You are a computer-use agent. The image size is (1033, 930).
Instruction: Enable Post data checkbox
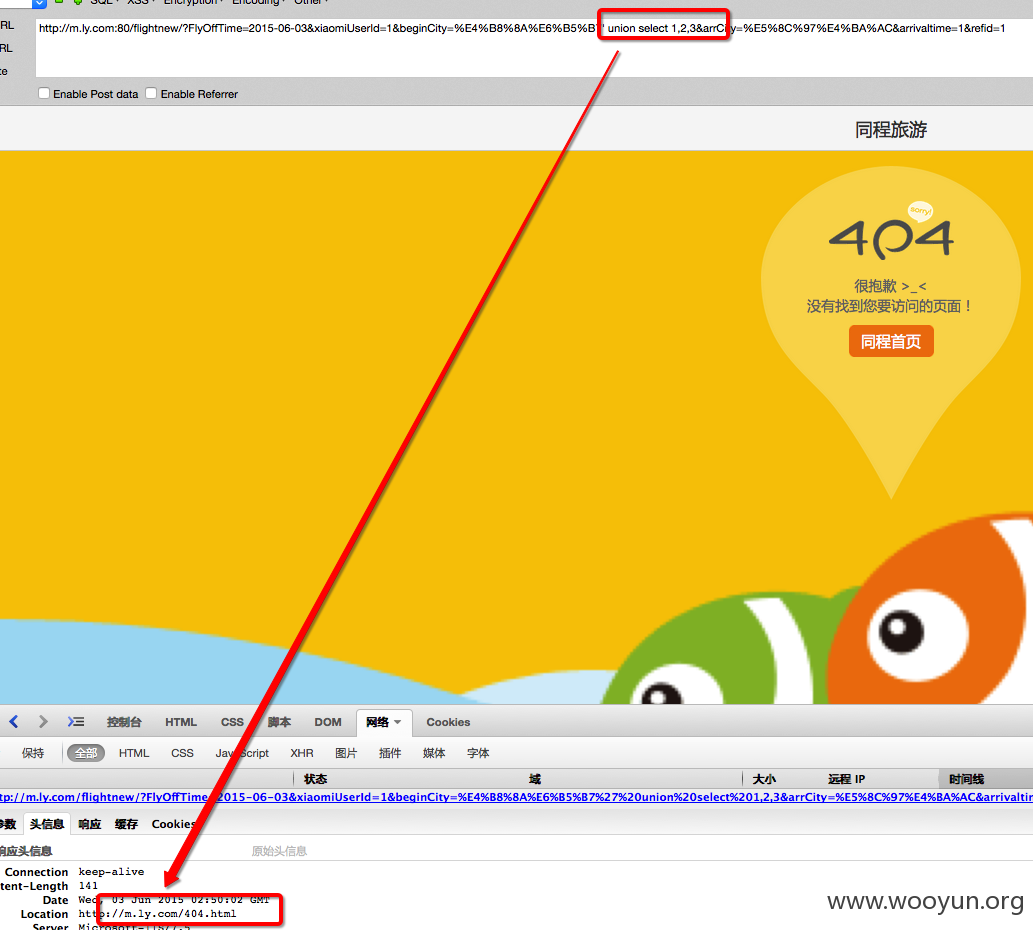pos(44,94)
